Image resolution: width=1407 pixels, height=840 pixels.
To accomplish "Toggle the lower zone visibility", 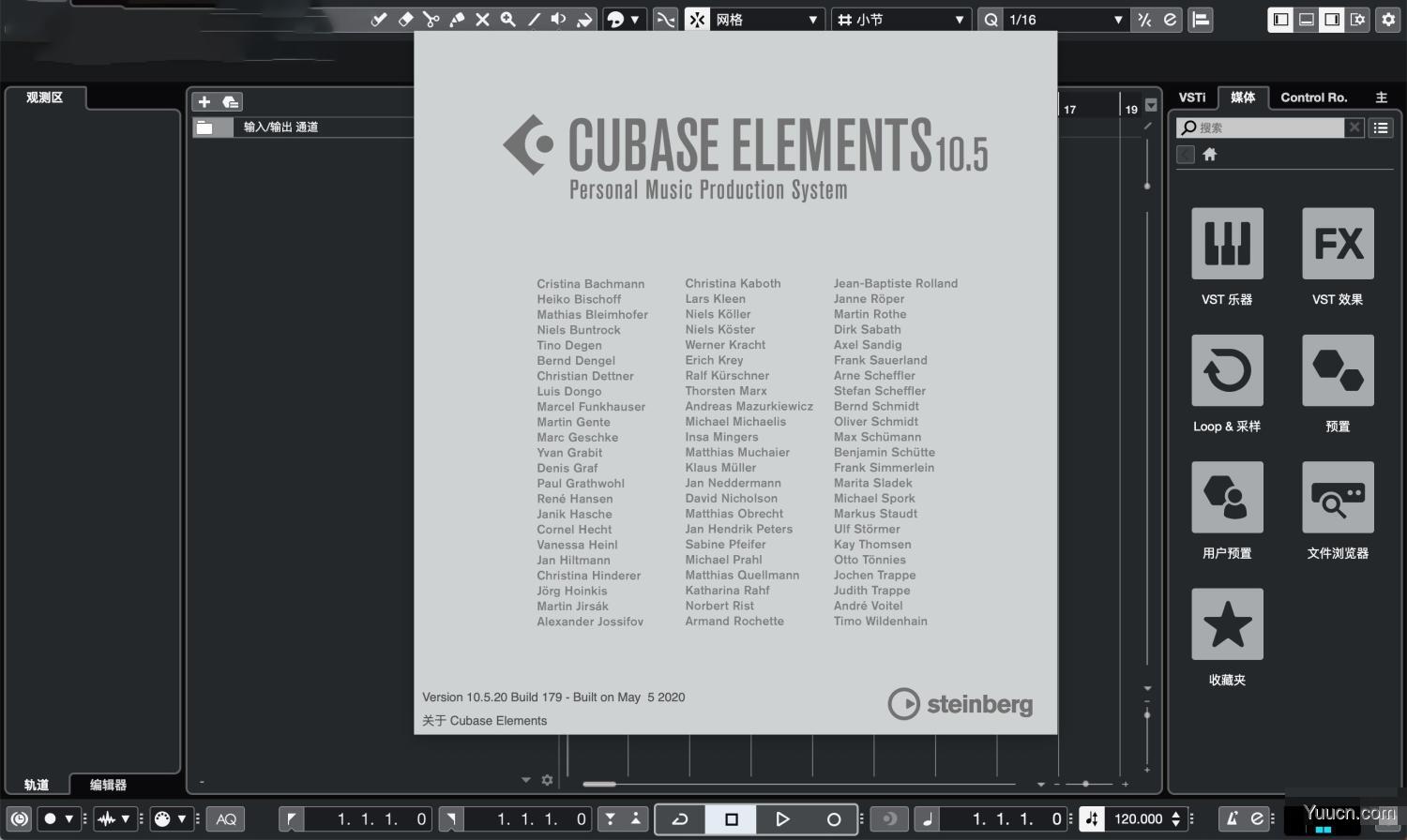I will [x=1306, y=20].
